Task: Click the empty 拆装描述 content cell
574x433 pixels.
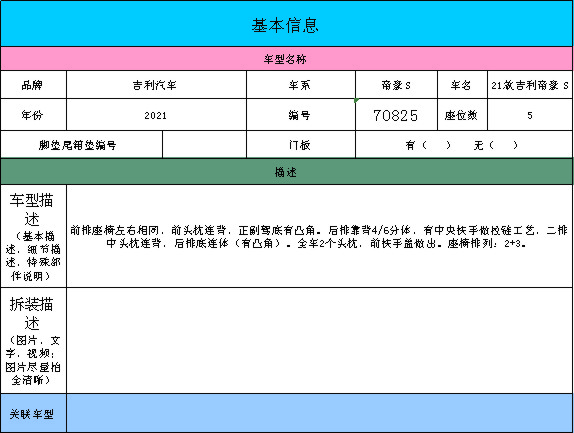Action: tap(320, 340)
